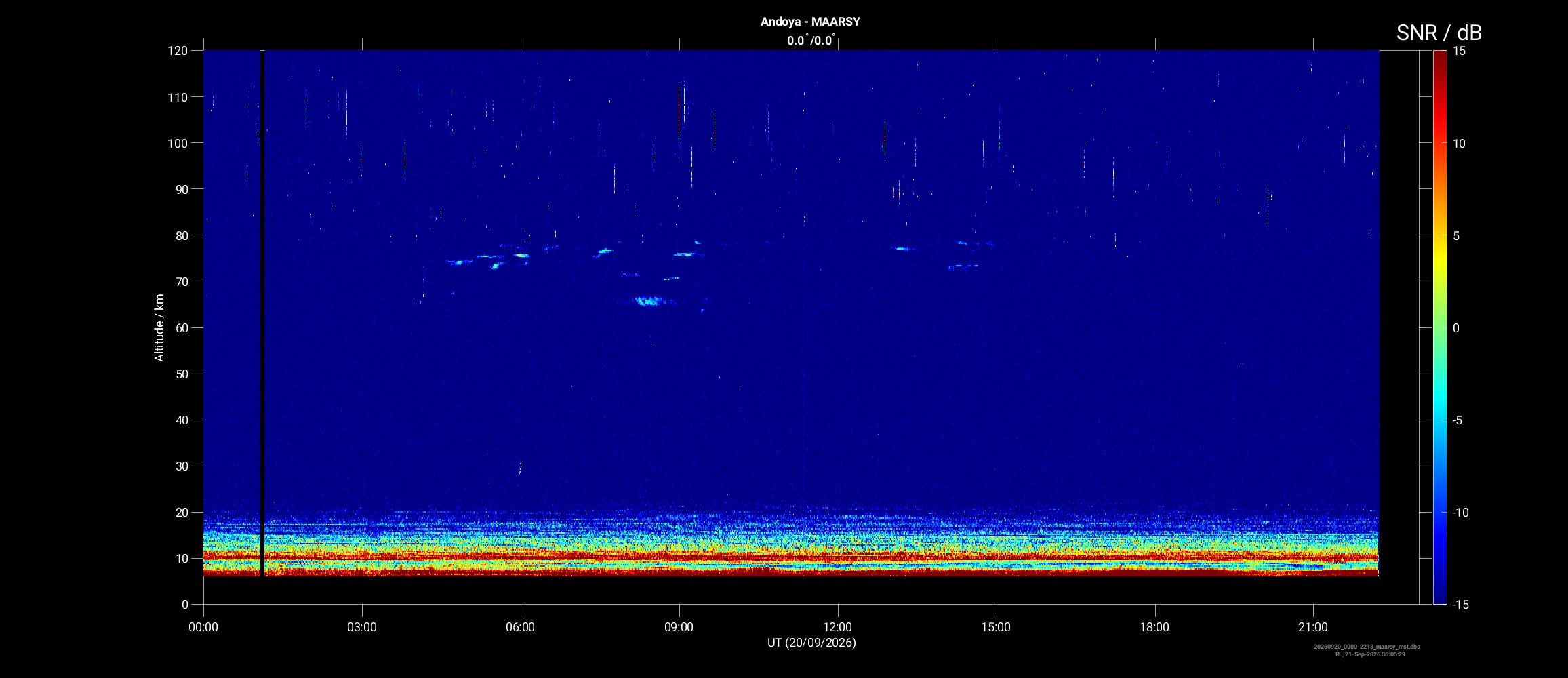Image resolution: width=1568 pixels, height=678 pixels.
Task: Click the "00:00" time tick label
Action: click(203, 627)
